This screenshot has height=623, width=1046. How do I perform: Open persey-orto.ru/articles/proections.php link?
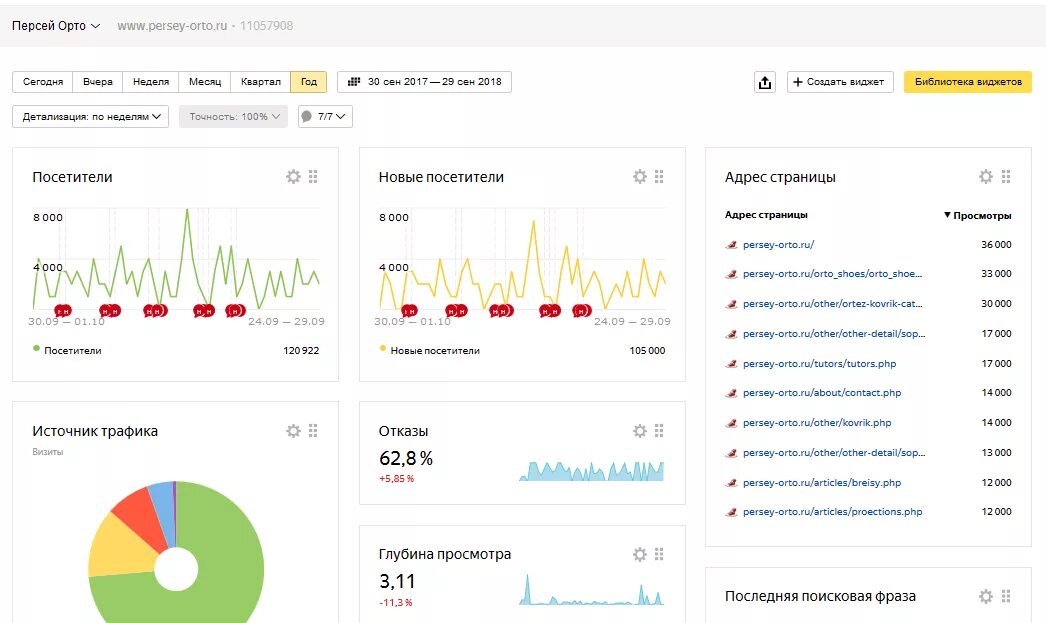[833, 512]
